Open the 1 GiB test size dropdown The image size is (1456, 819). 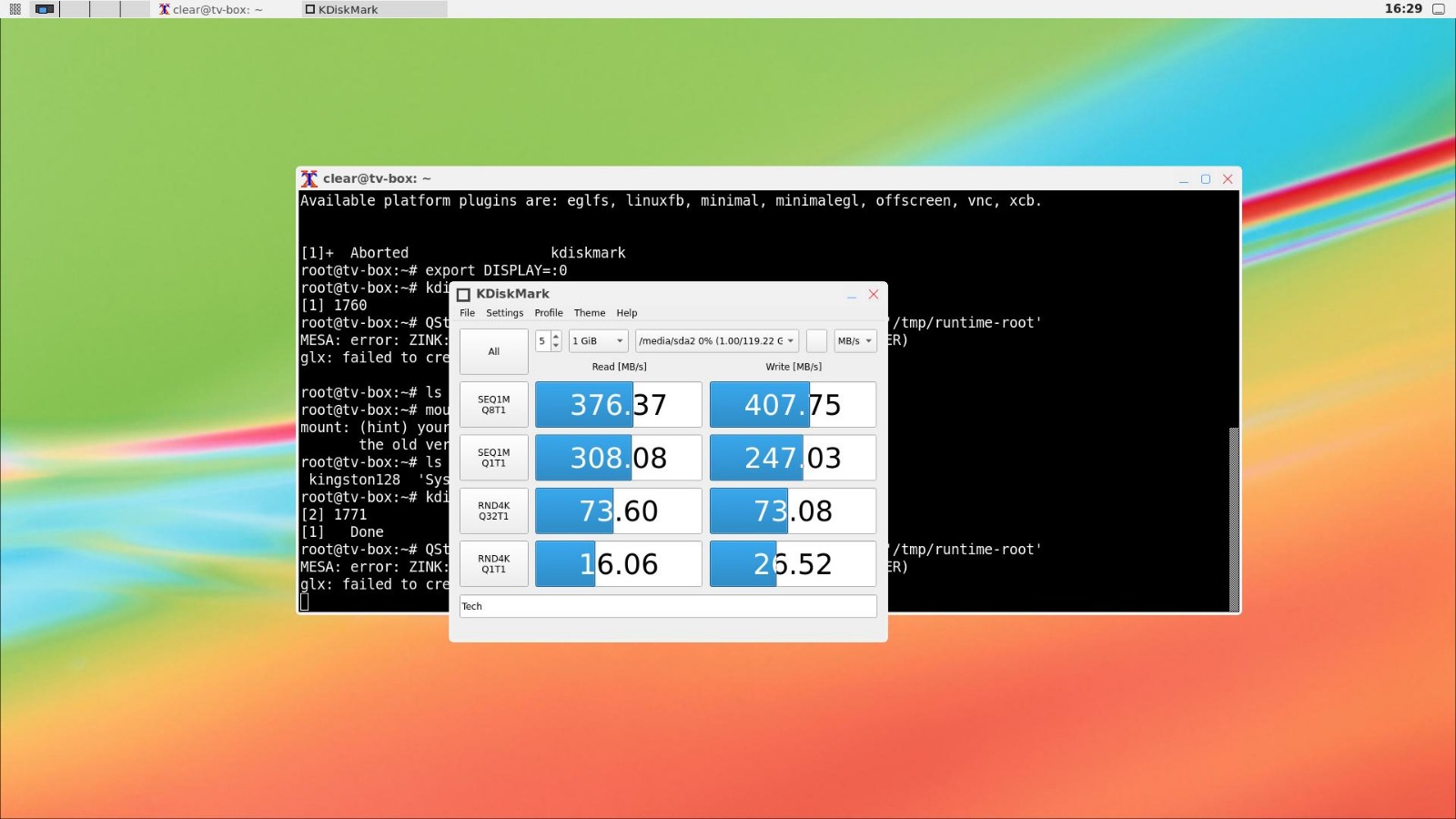point(599,341)
